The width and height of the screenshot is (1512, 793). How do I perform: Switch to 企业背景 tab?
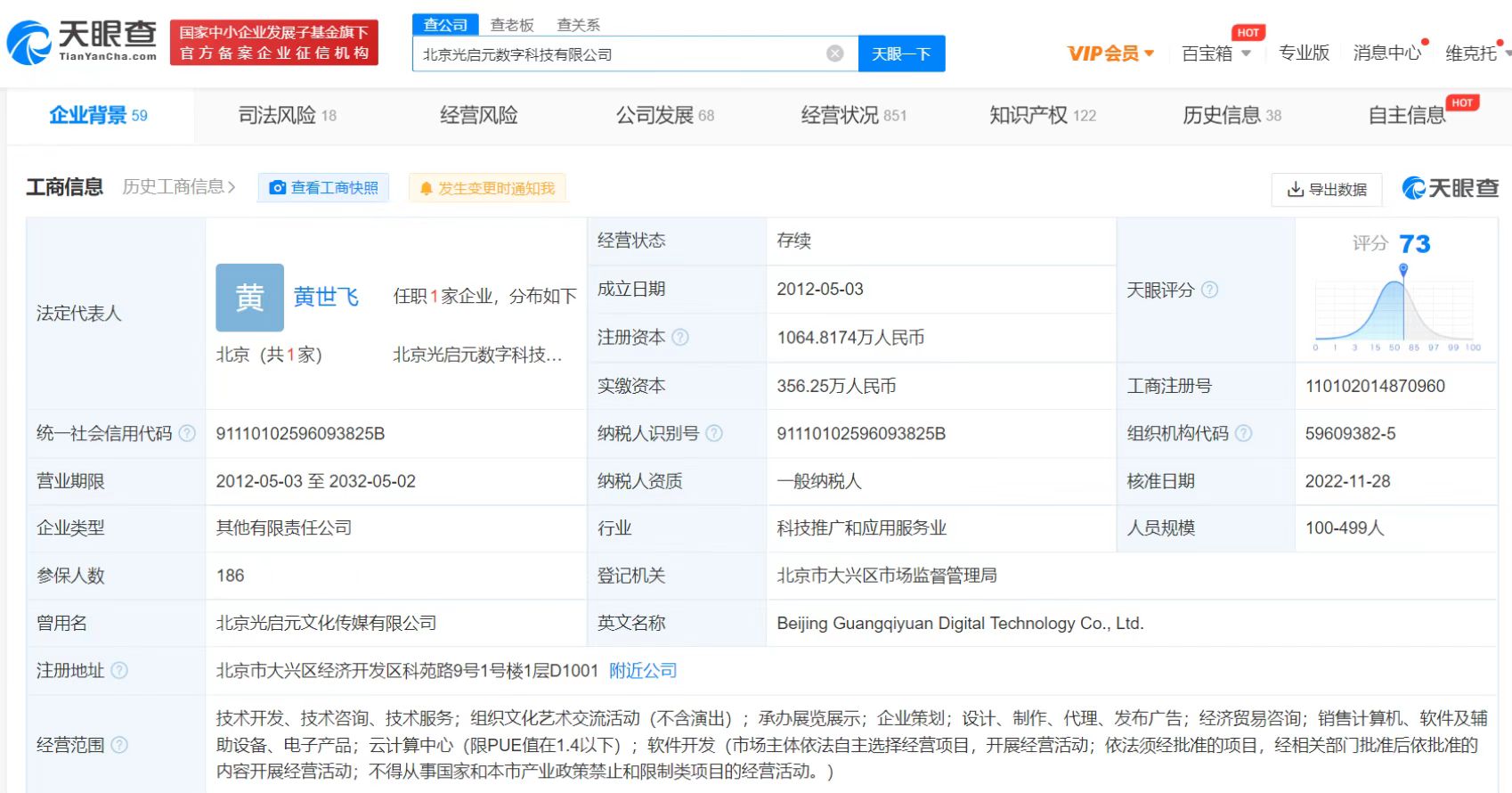[98, 115]
